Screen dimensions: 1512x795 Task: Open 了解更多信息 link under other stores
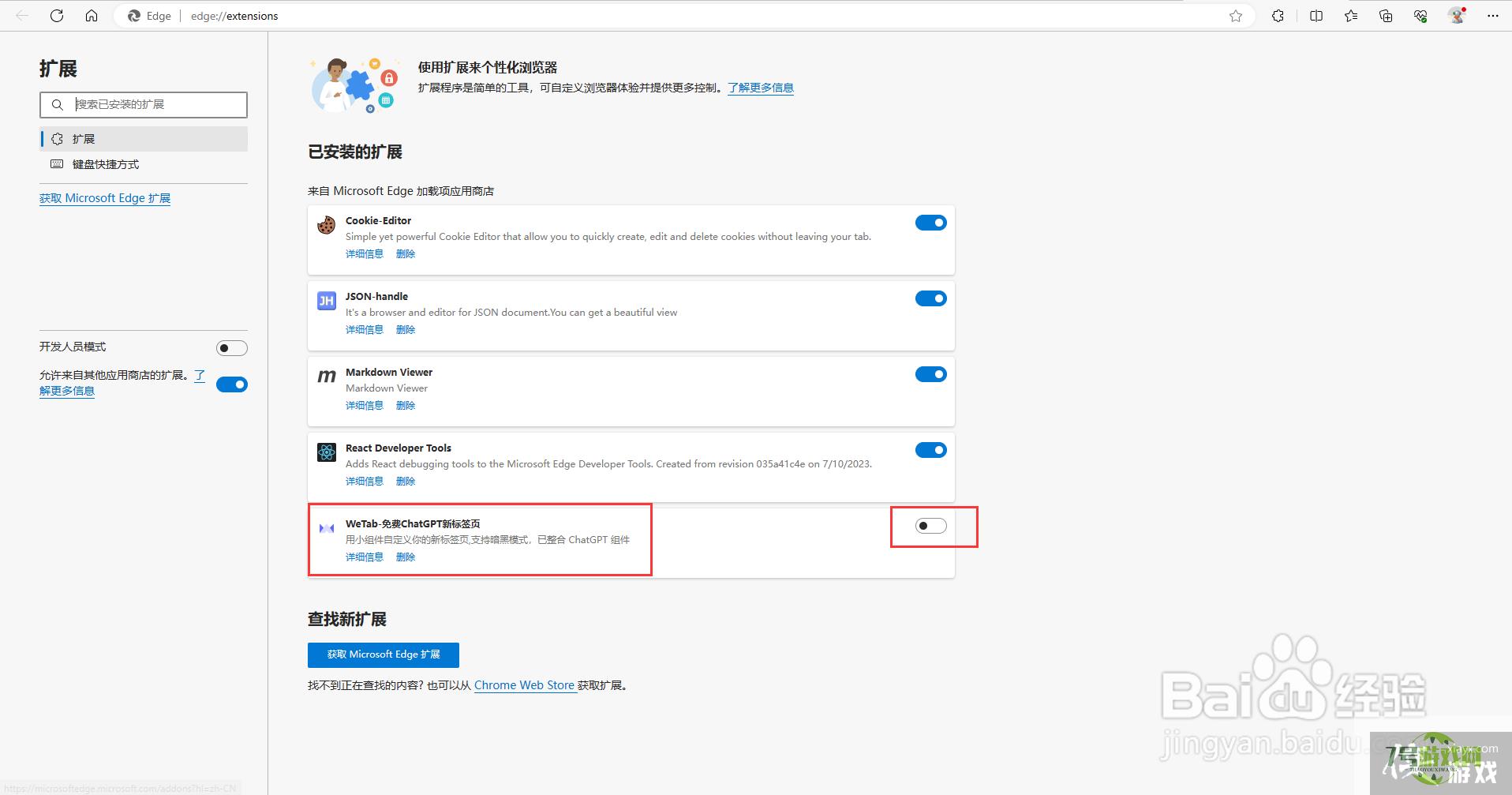click(67, 391)
